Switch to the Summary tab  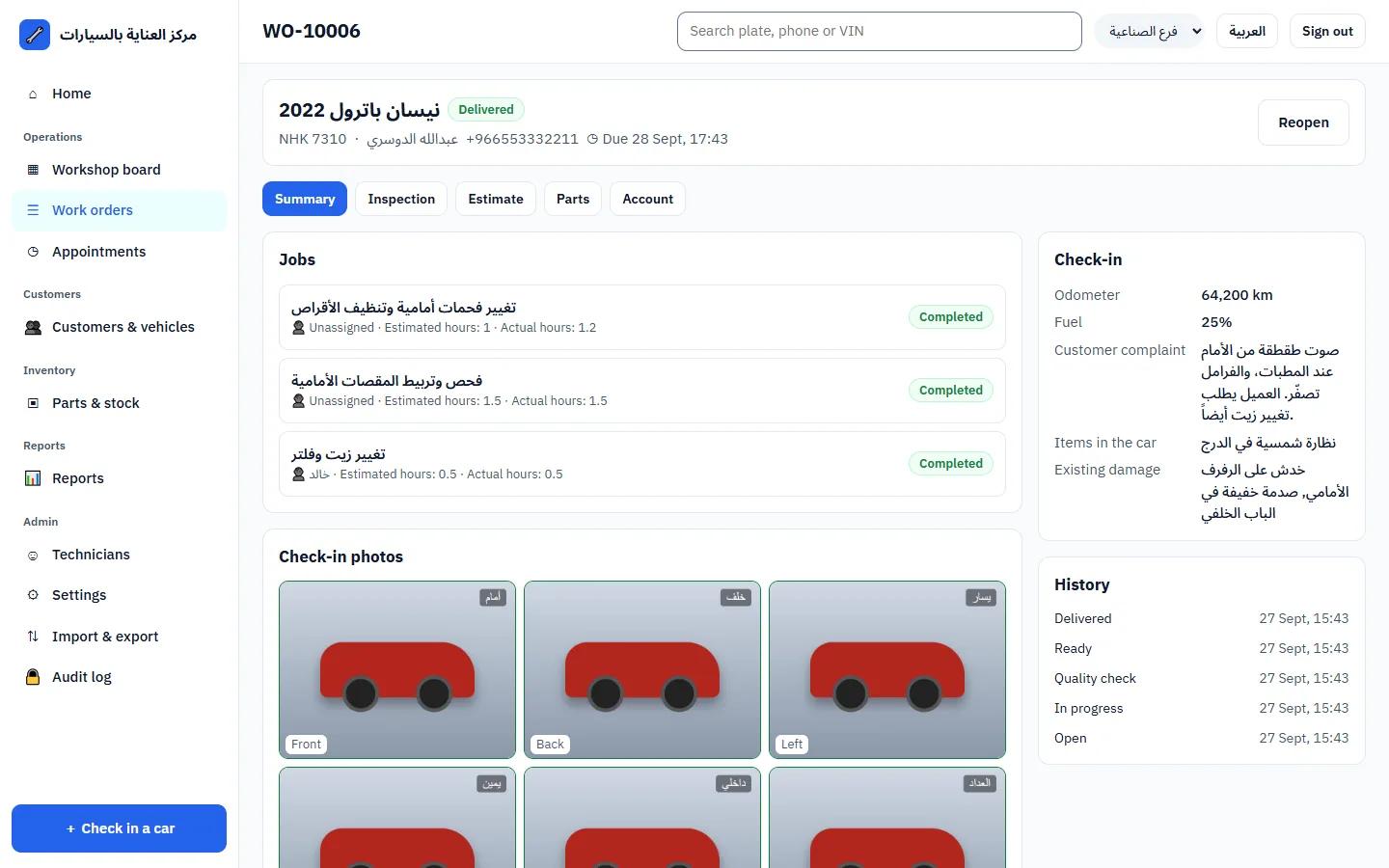point(305,199)
